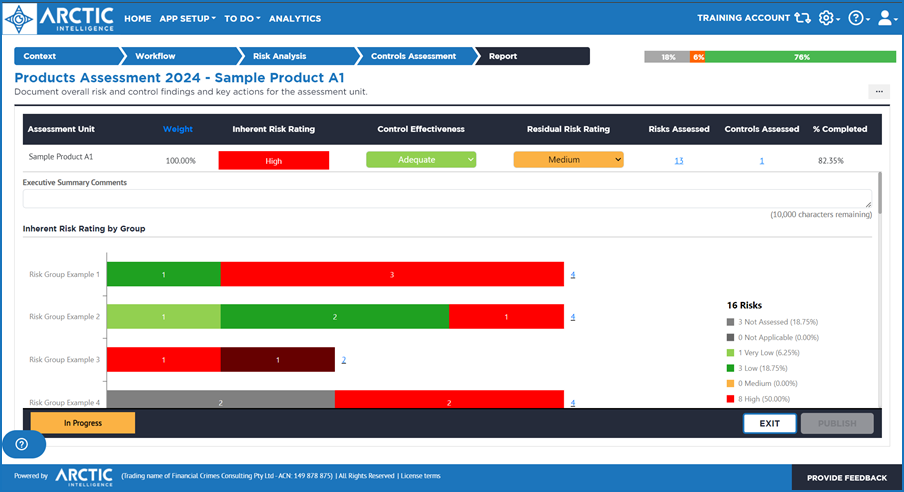Click the Low legend swatch

(730, 368)
